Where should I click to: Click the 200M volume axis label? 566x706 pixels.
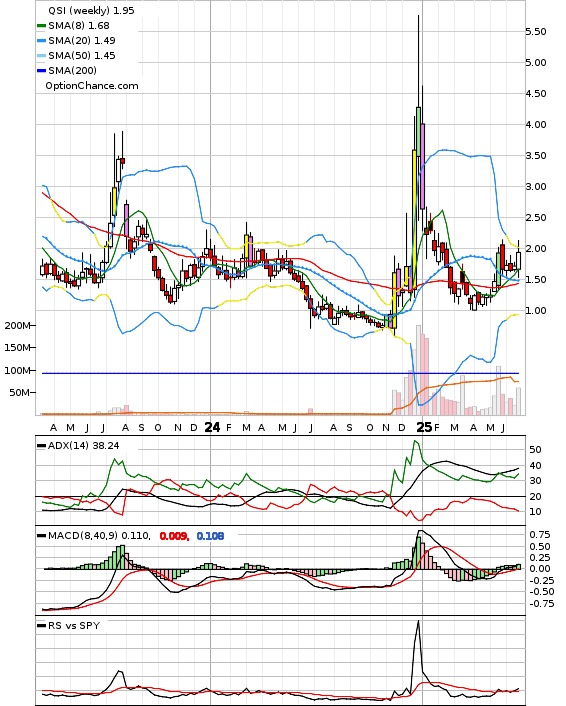point(17,326)
